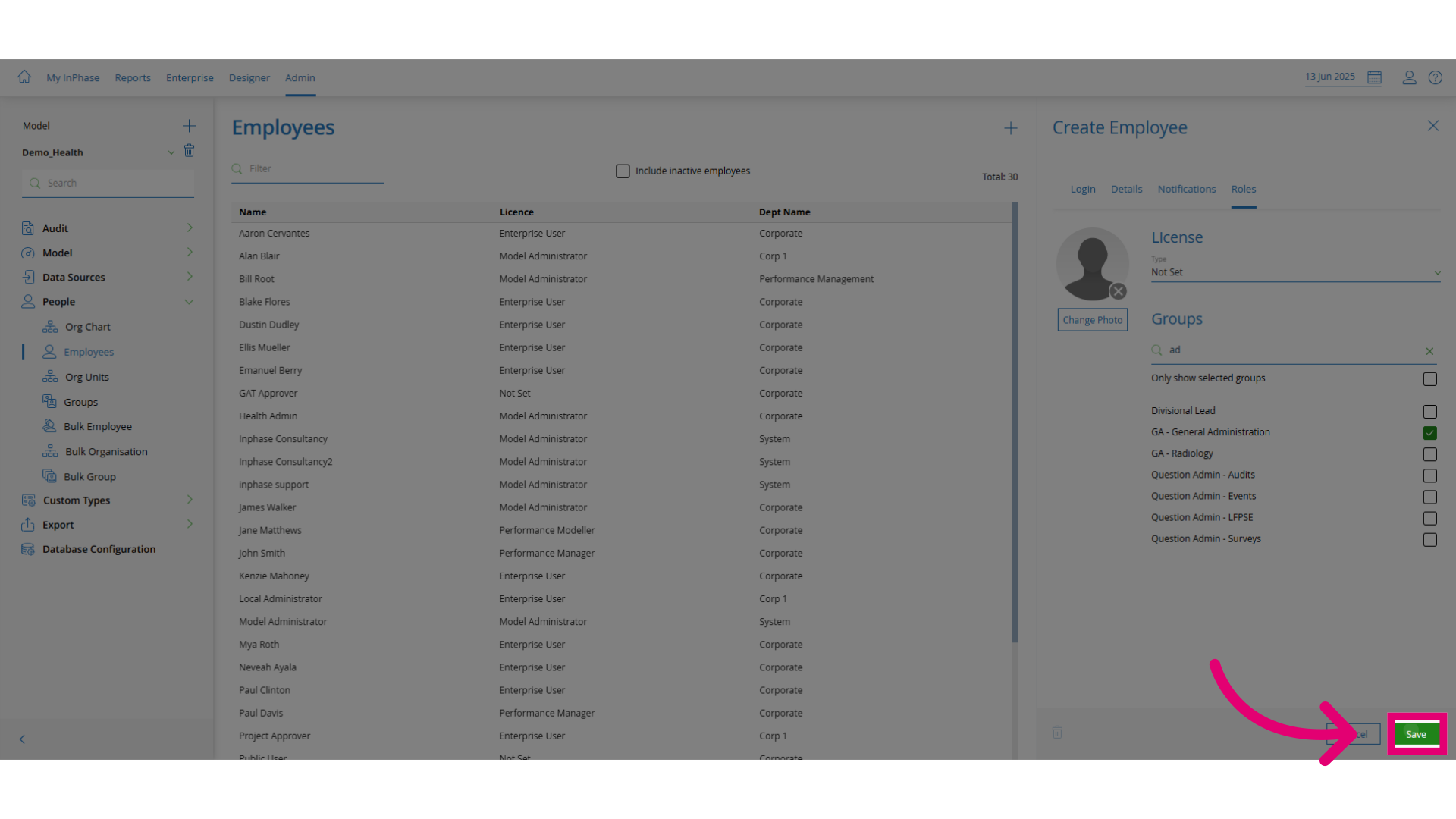Sort by the Licence column header

click(516, 212)
